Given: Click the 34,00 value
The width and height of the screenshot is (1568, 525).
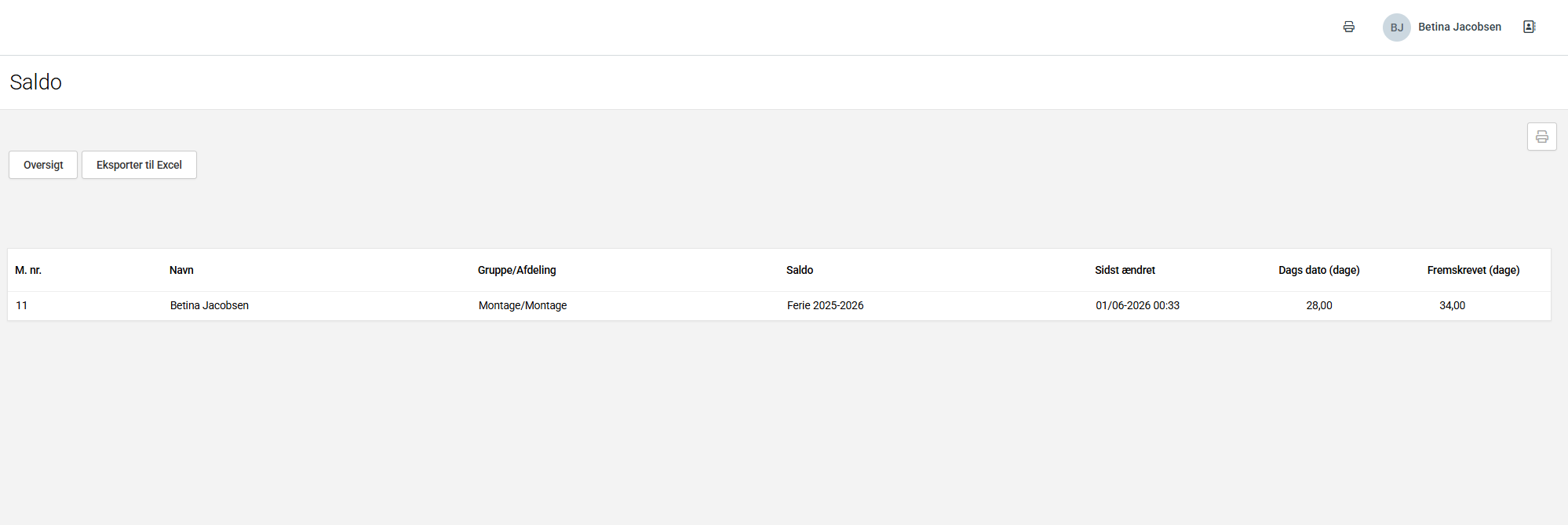Looking at the screenshot, I should [x=1452, y=305].
